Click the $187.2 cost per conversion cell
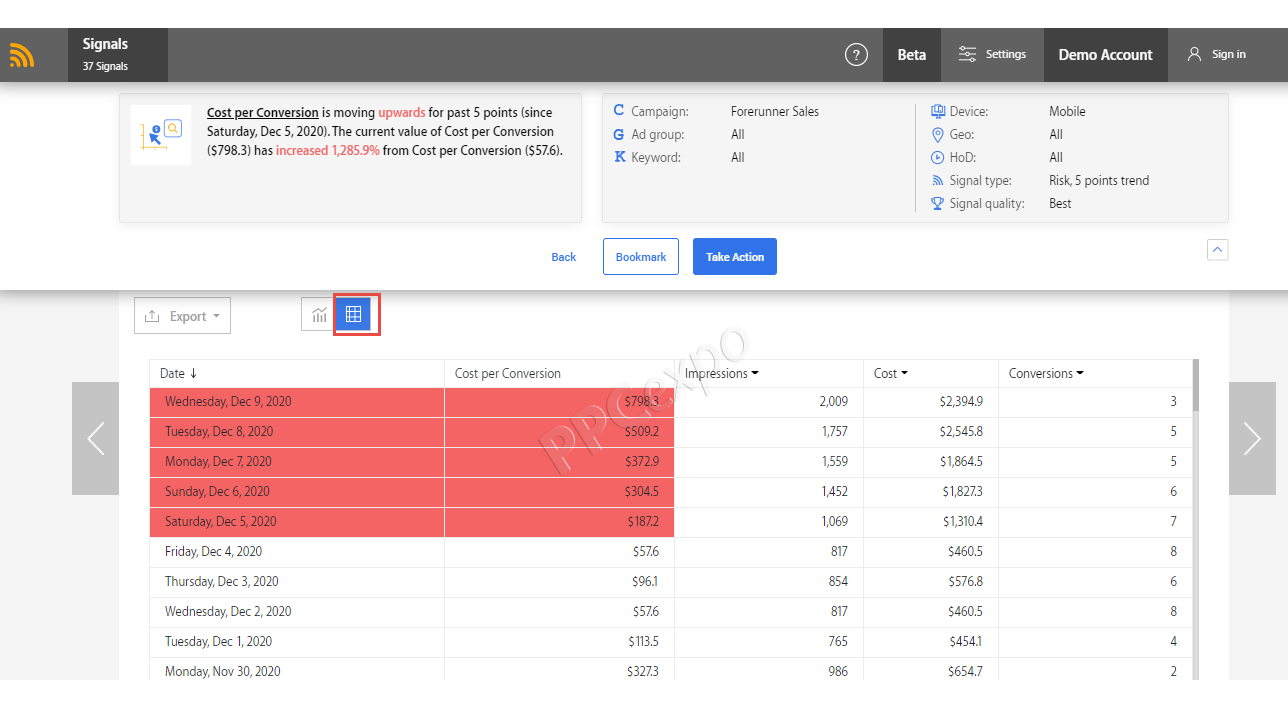The width and height of the screenshot is (1288, 708). (559, 522)
